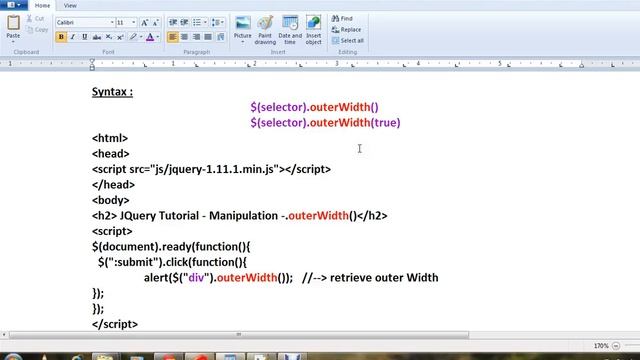Toggle Italic formatting

(73, 37)
